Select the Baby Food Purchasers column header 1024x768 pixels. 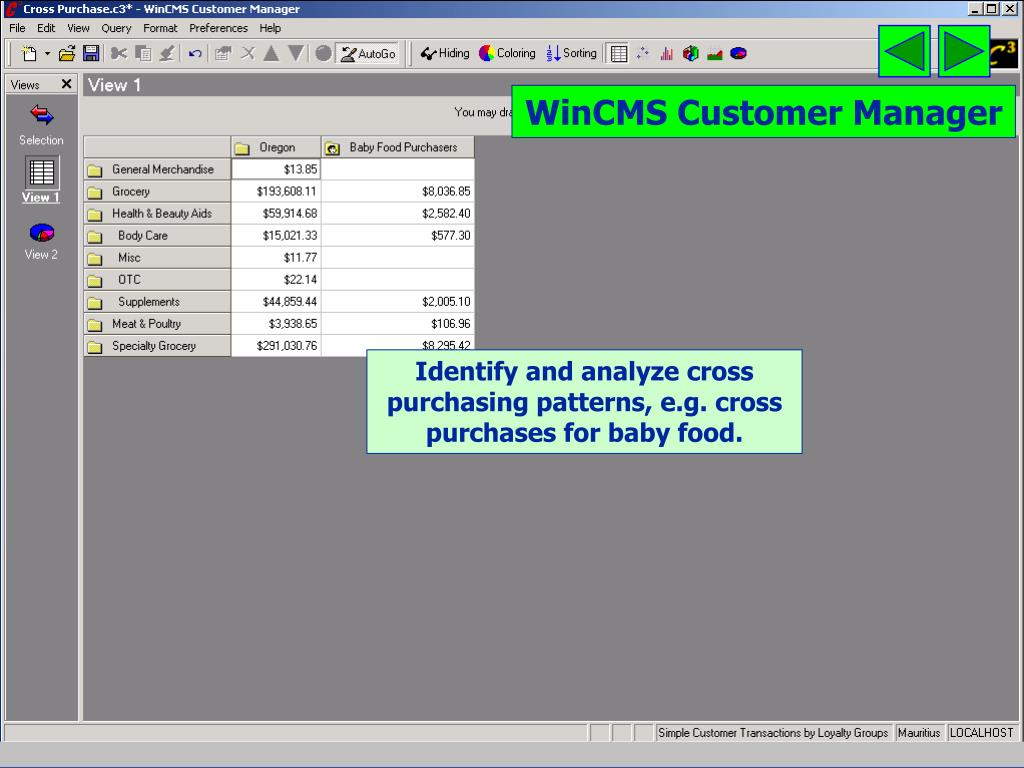coord(398,148)
